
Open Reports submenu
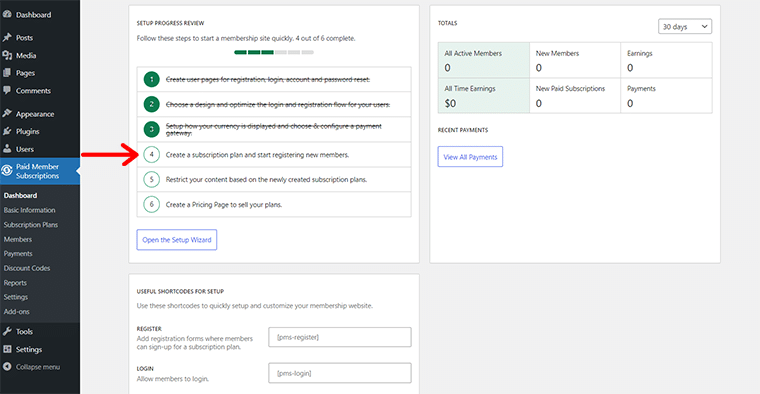point(15,283)
